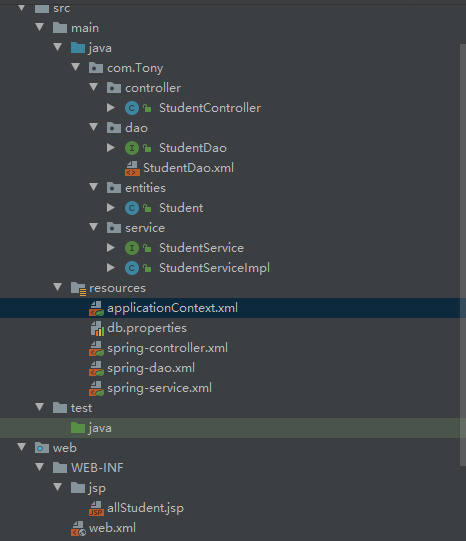Image resolution: width=466 pixels, height=541 pixels.
Task: Click the resources folder icon
Action: click(78, 288)
